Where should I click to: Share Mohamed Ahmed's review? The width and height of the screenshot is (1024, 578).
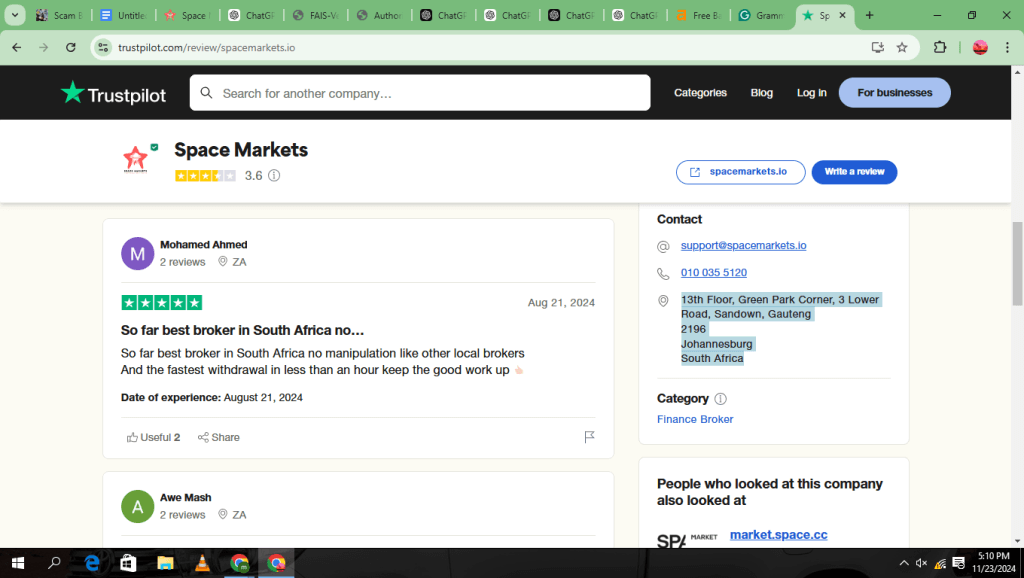pos(219,438)
